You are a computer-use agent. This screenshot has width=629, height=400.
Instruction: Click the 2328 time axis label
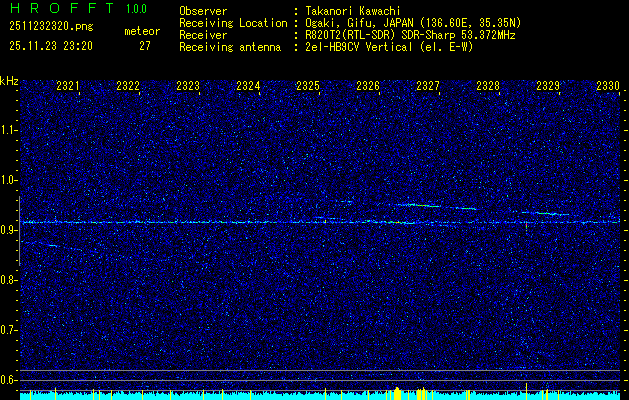point(488,86)
